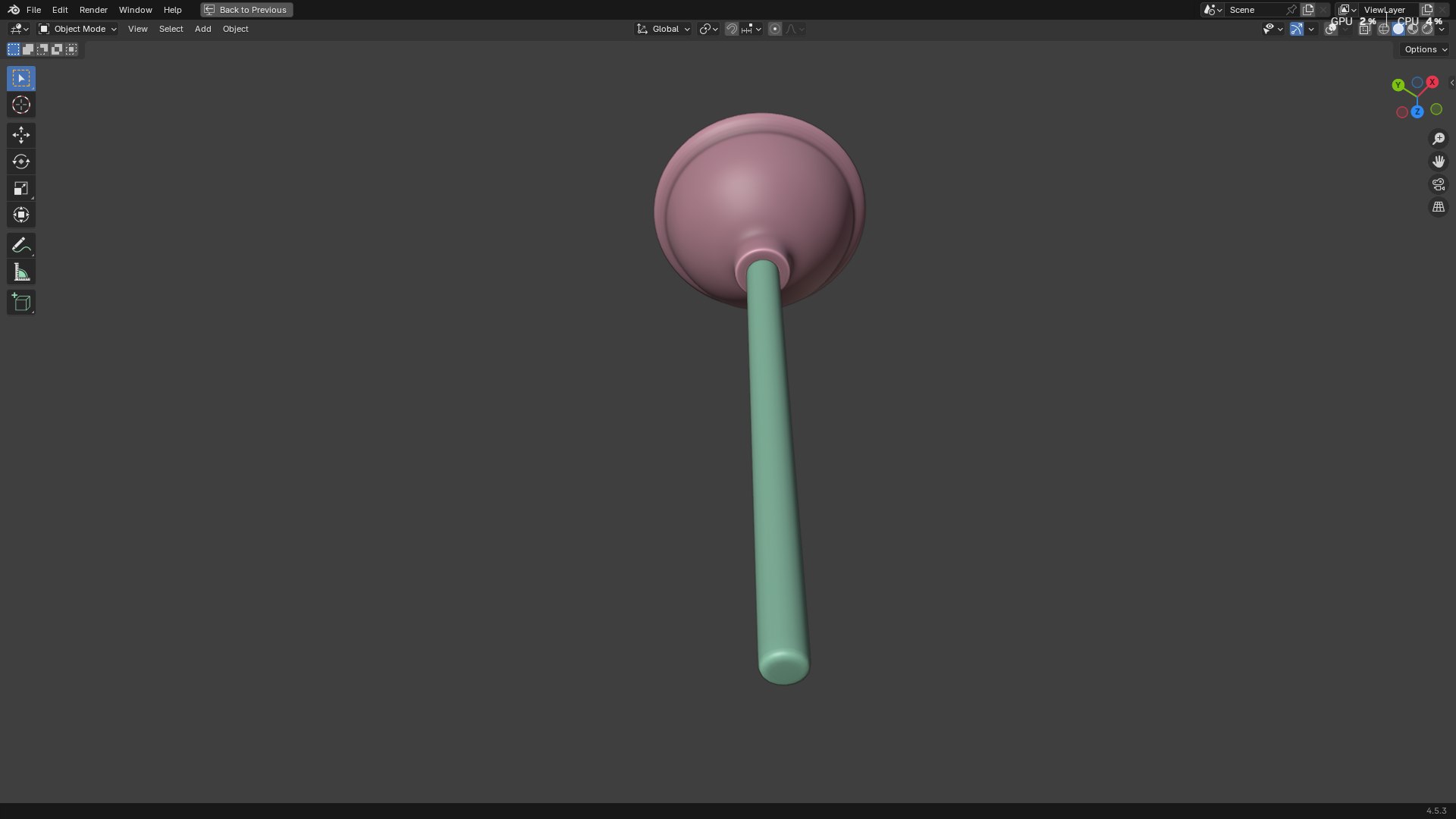
Task: Expand shading options dropdown arrow
Action: (1442, 29)
